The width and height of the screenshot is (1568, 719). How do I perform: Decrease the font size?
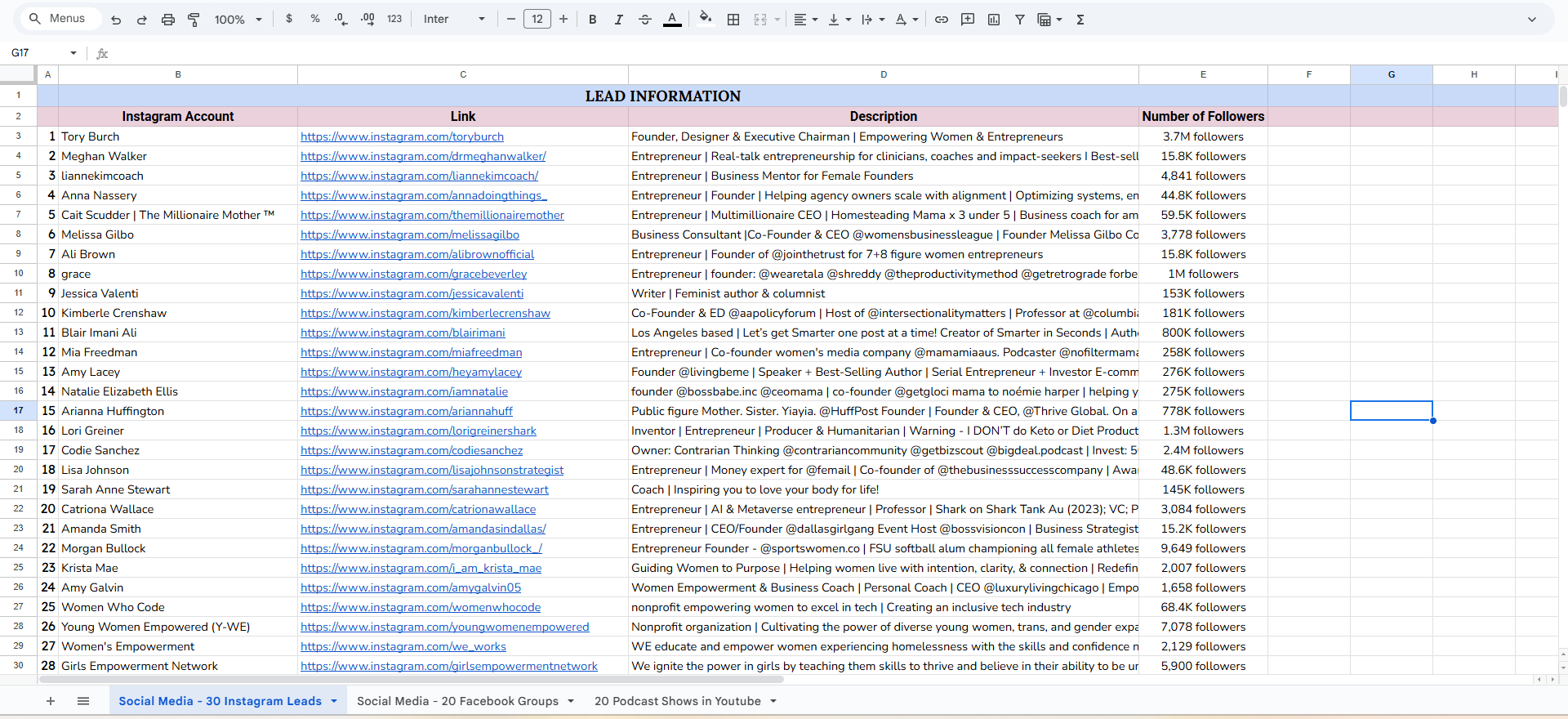click(x=511, y=19)
